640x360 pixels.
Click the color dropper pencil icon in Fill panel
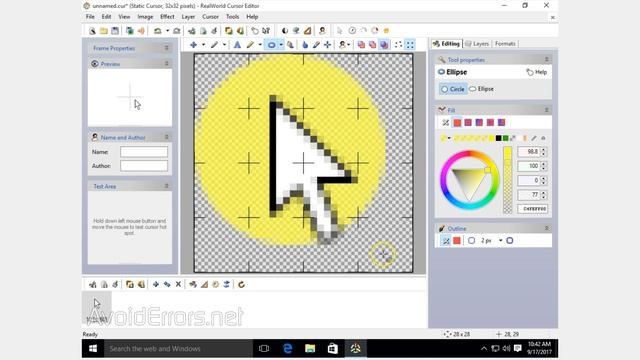click(x=534, y=138)
